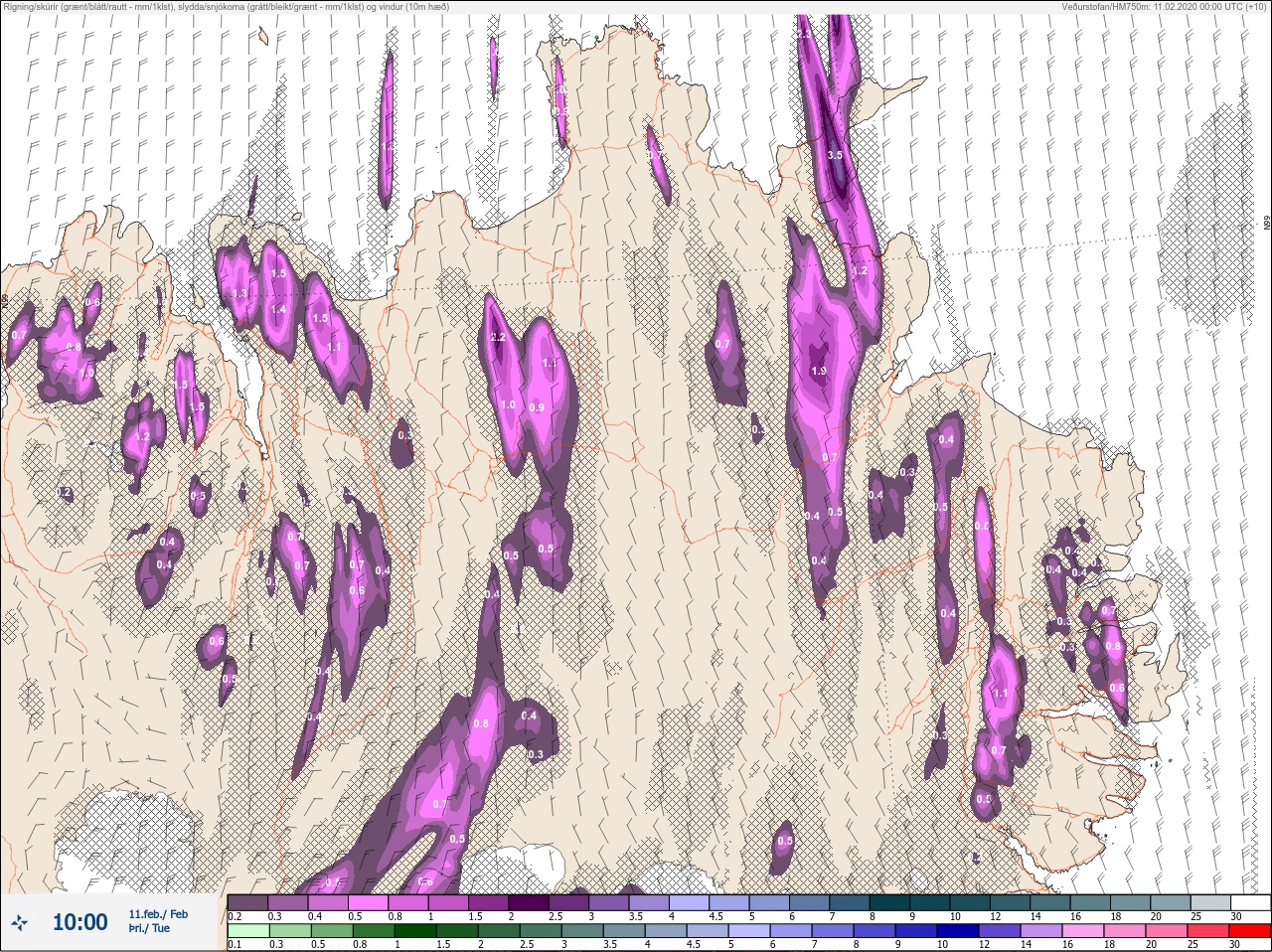Viewport: 1272px width, 952px height.
Task: Click the 3.5 precipitation value on the map
Action: tap(835, 156)
